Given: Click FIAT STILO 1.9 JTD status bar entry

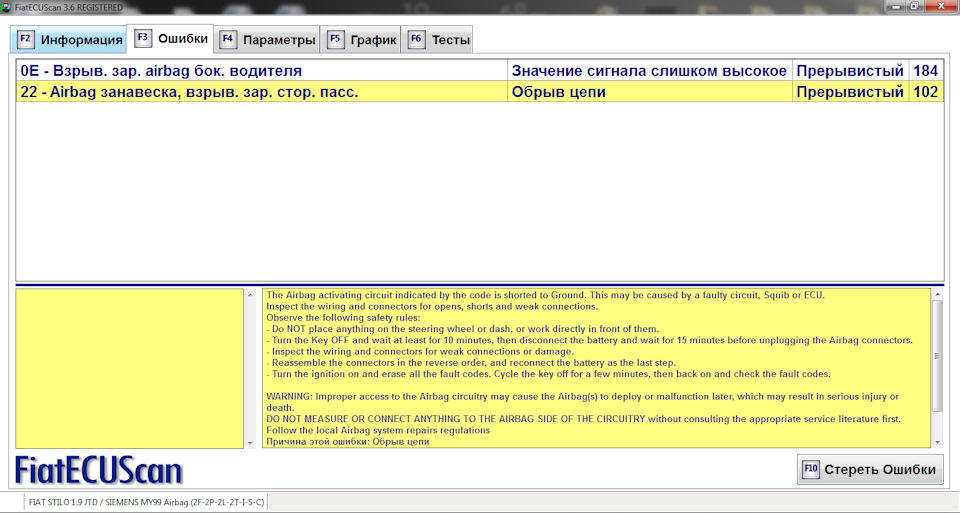Looking at the screenshot, I should (146, 502).
